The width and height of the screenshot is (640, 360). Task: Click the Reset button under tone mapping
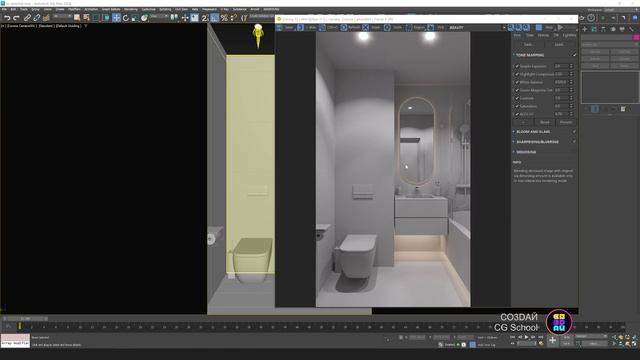click(544, 122)
